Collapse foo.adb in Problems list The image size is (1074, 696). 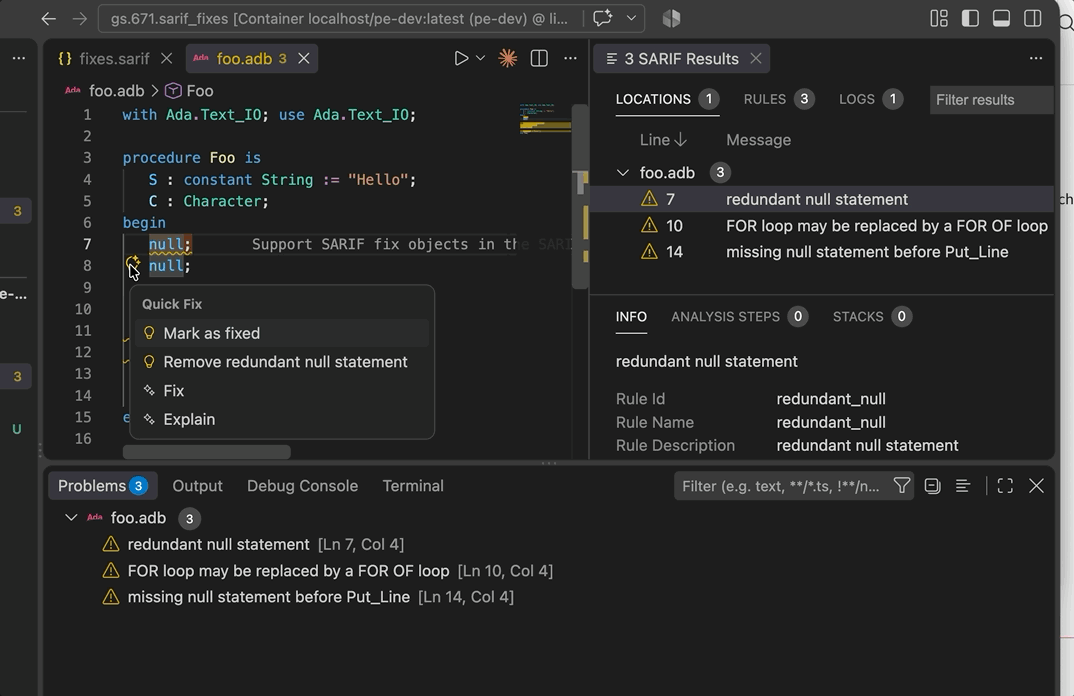click(71, 518)
